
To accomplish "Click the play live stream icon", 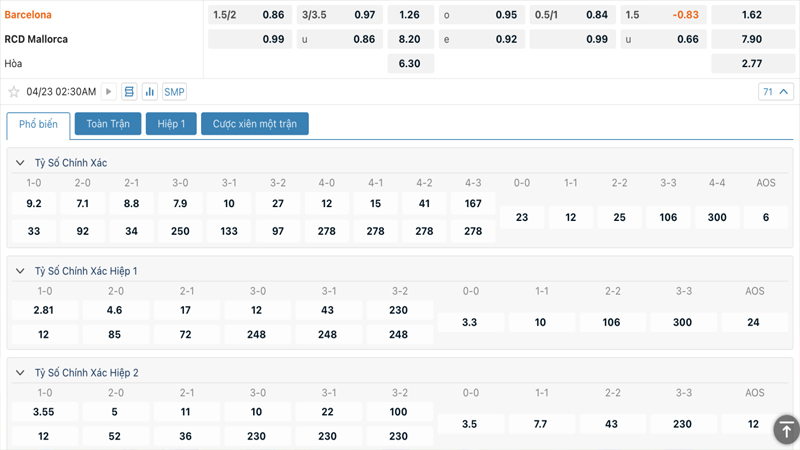I will coord(109,92).
